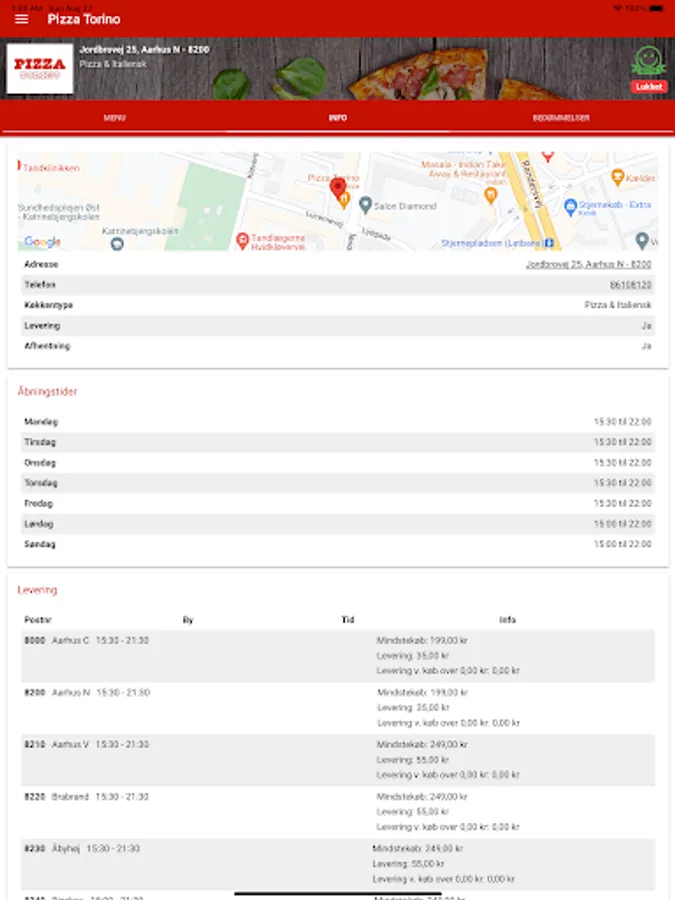Select the Levering Ja row
Screen dimensions: 675x900
(x=338, y=325)
